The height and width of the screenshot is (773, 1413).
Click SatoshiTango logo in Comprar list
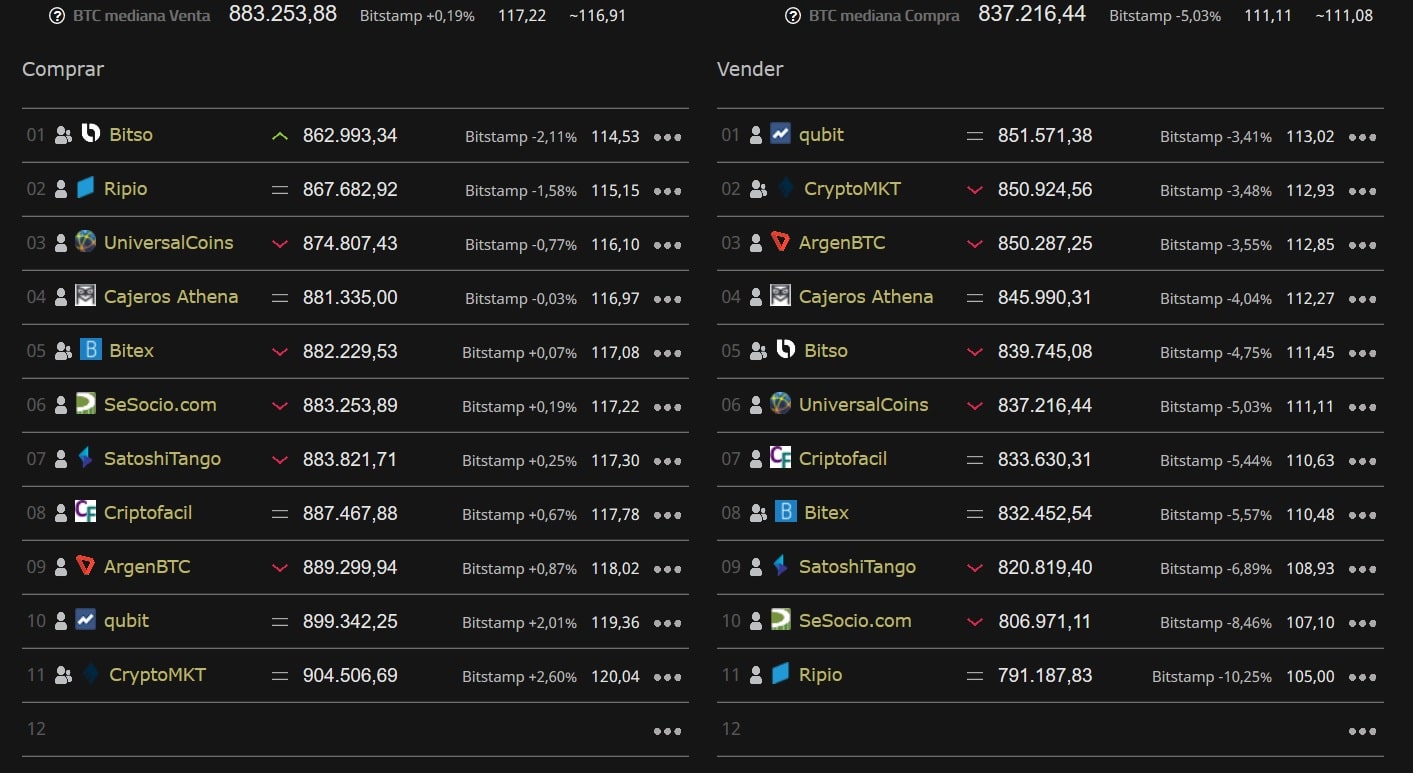tap(85, 457)
